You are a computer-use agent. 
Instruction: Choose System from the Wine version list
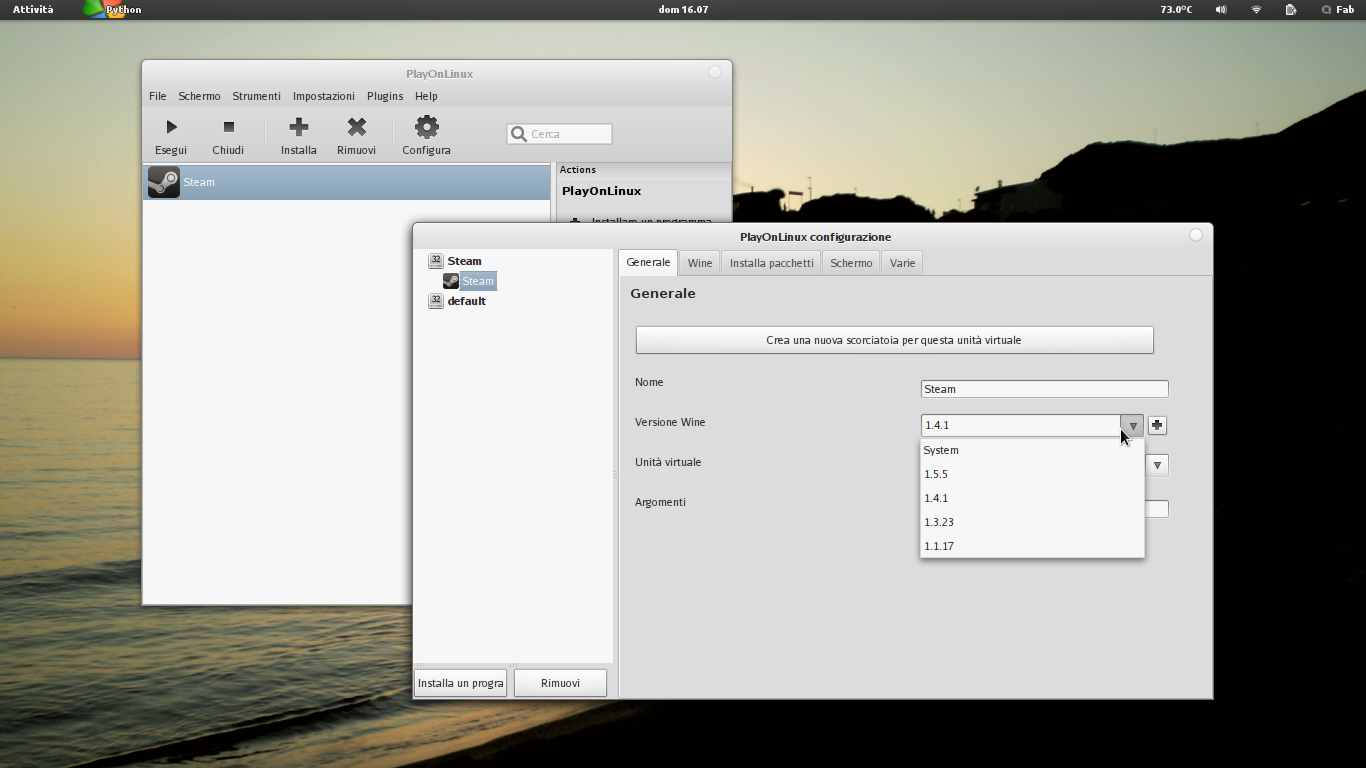(x=1032, y=450)
